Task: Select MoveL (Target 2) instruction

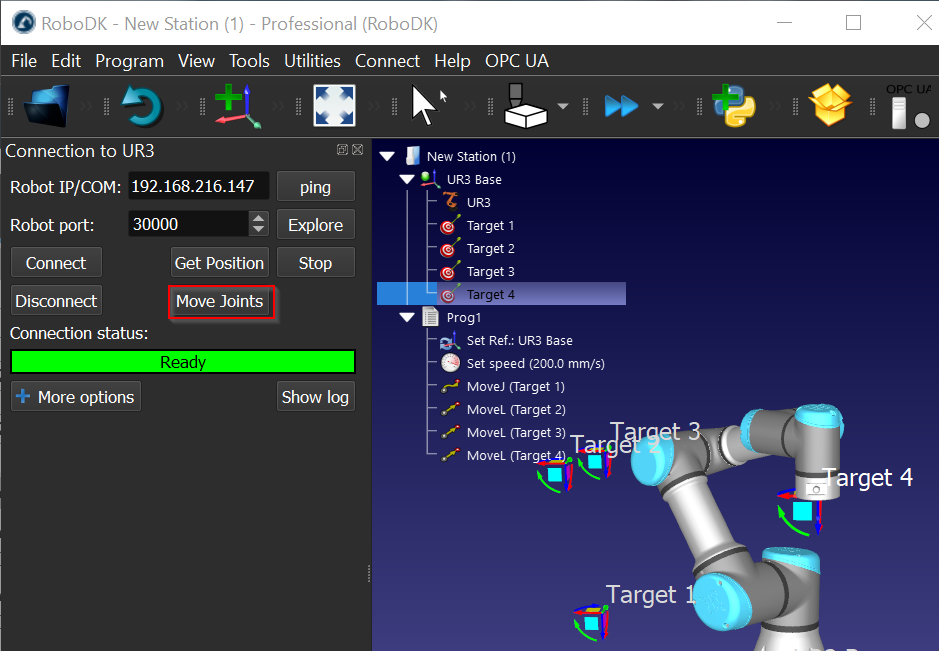Action: pyautogui.click(x=516, y=409)
